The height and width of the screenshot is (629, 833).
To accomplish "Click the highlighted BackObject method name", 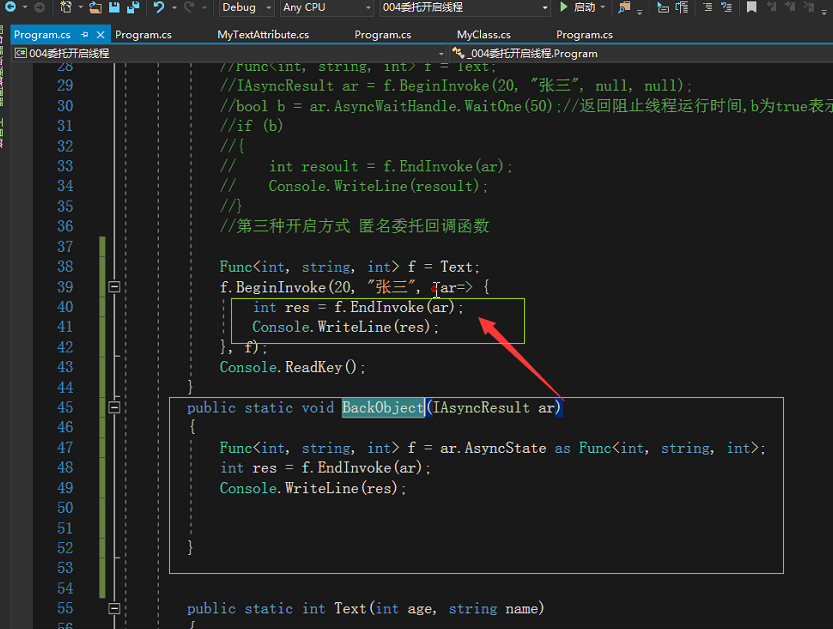I will click(x=383, y=407).
